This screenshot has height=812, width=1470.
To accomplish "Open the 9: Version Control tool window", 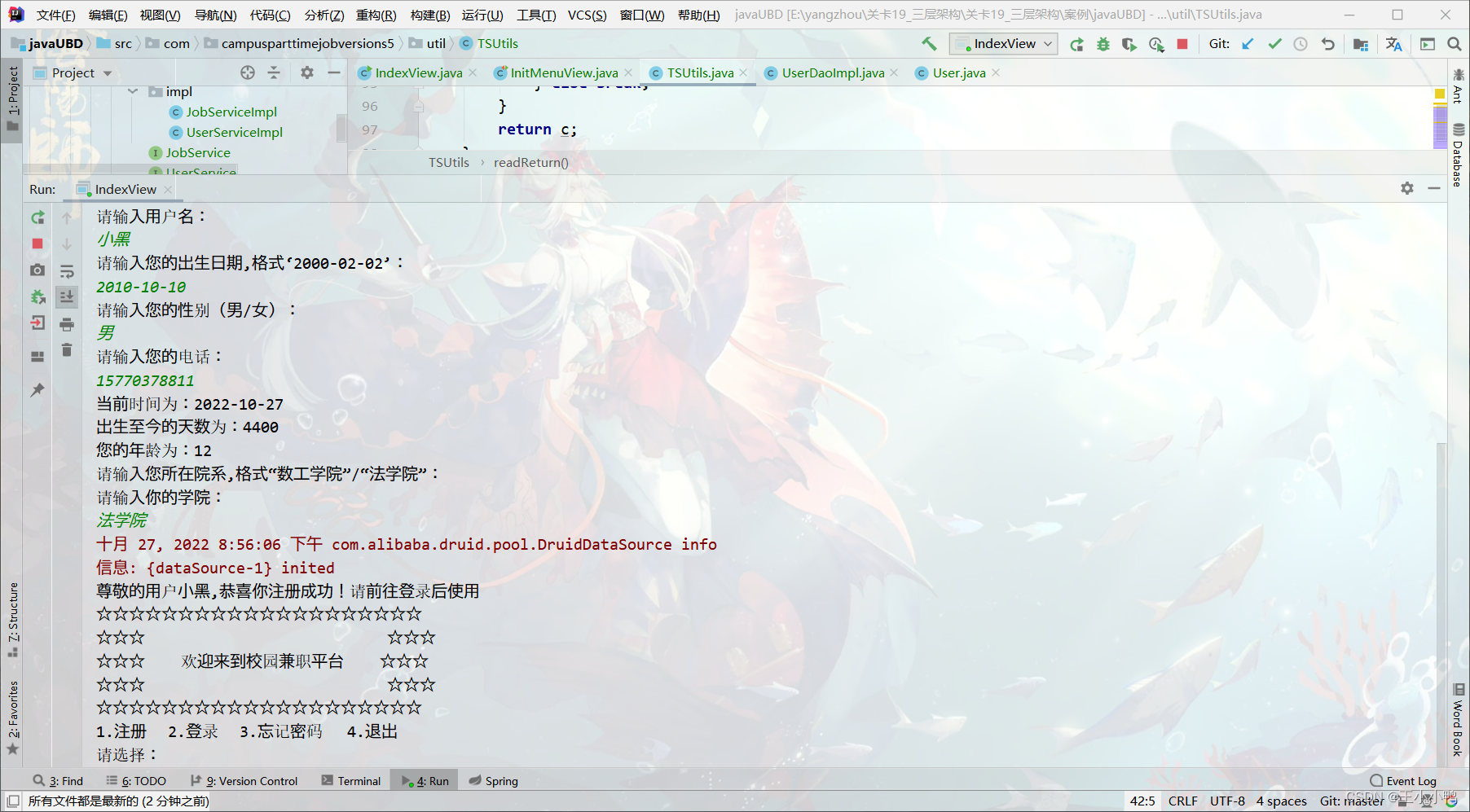I will pos(244,780).
